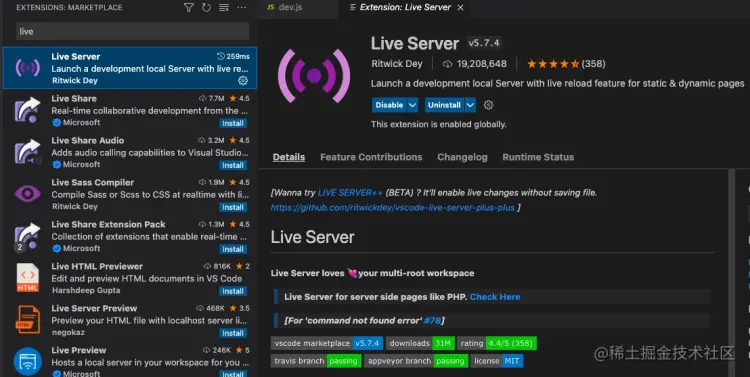
Task: Click the 259ms activation time indicator
Action: click(x=233, y=56)
